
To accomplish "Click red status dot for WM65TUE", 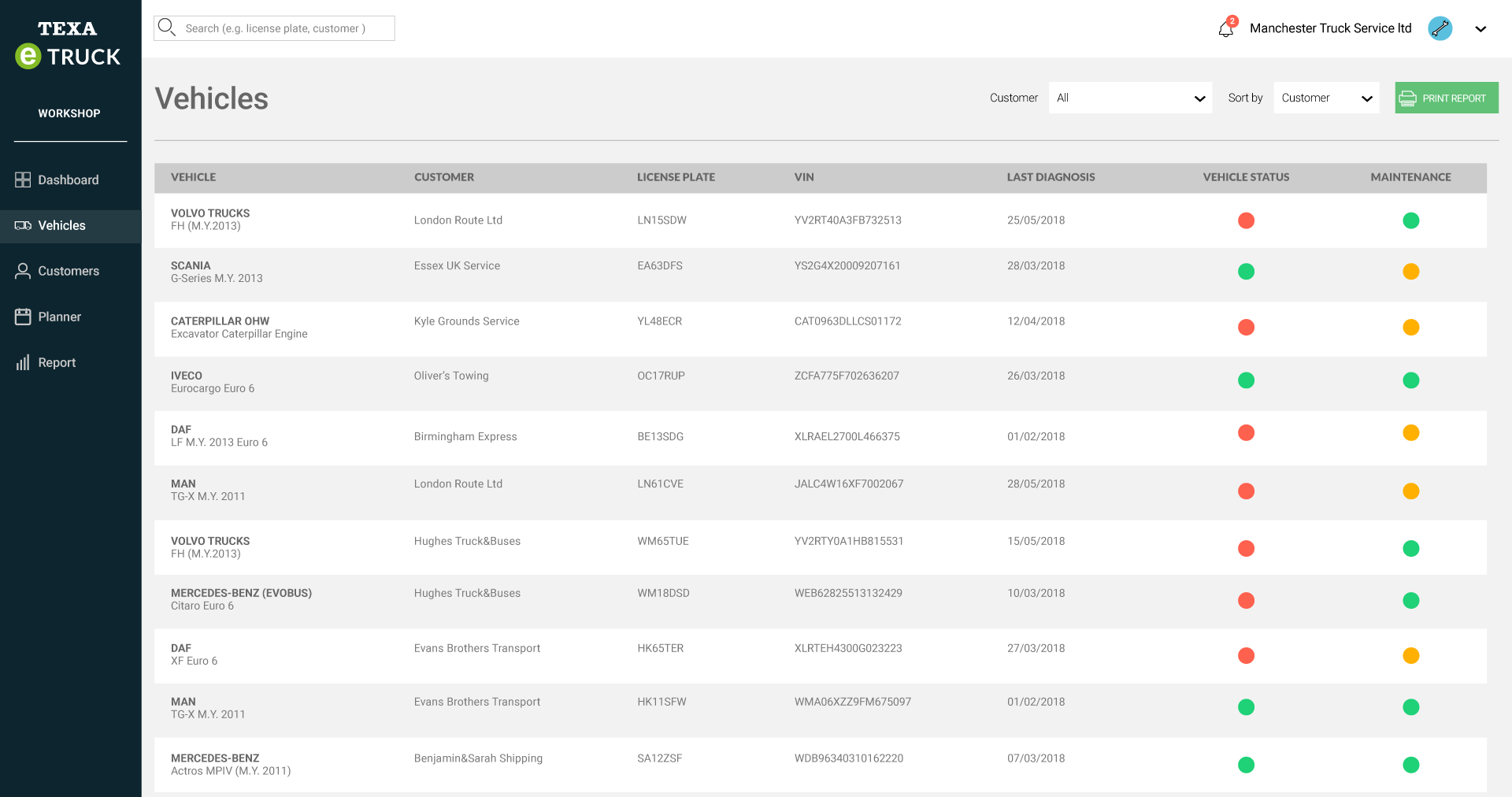I will [1246, 548].
